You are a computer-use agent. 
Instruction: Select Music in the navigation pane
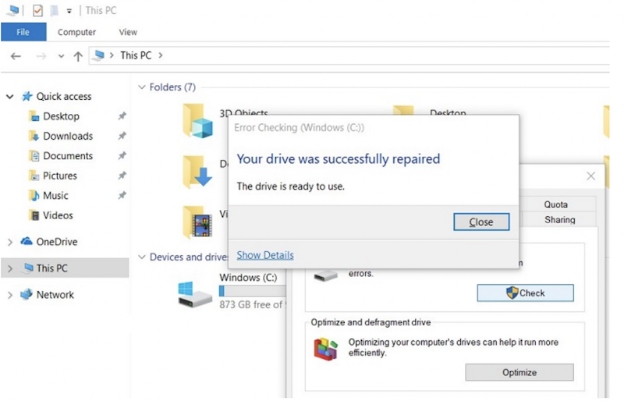click(55, 195)
